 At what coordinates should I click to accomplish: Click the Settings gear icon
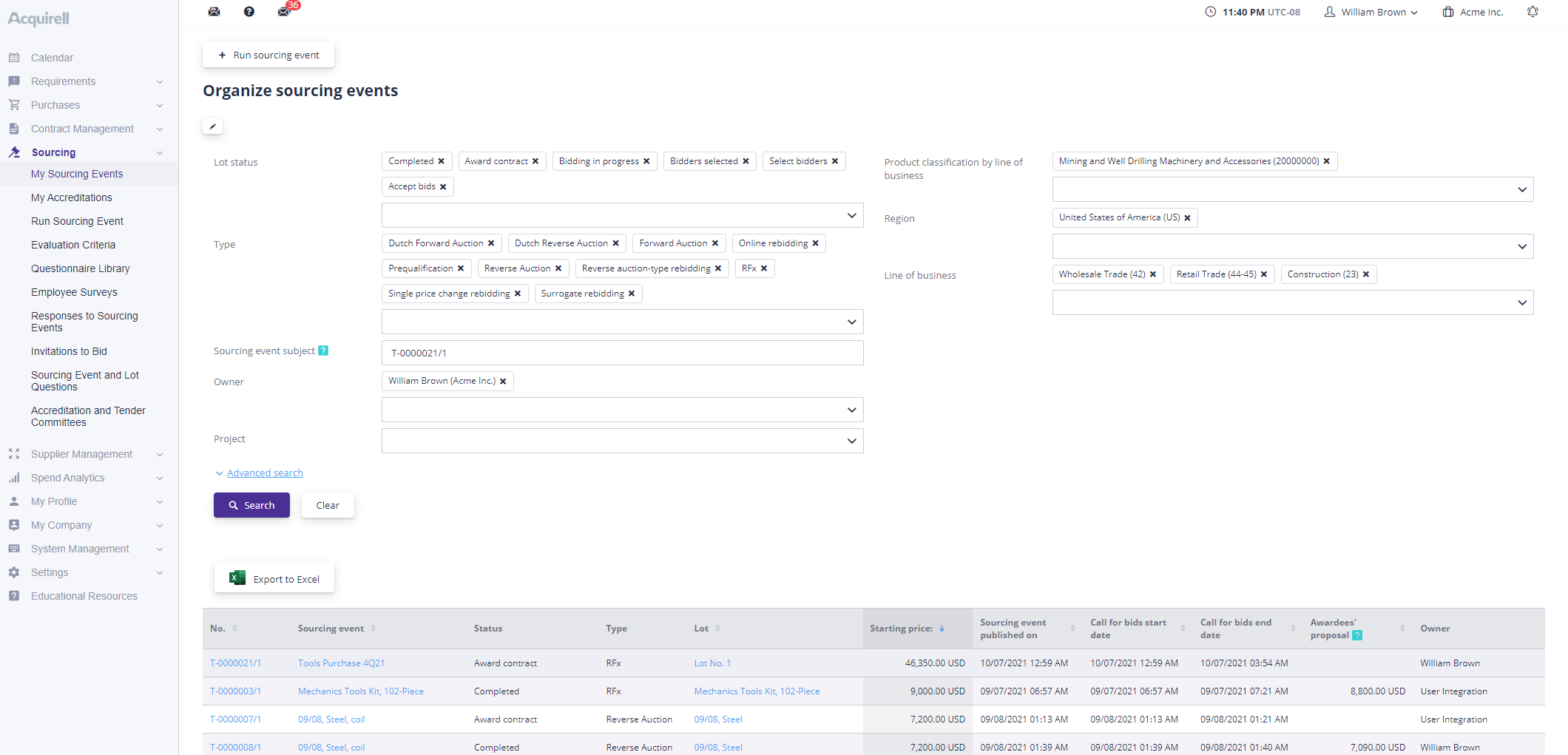click(14, 572)
